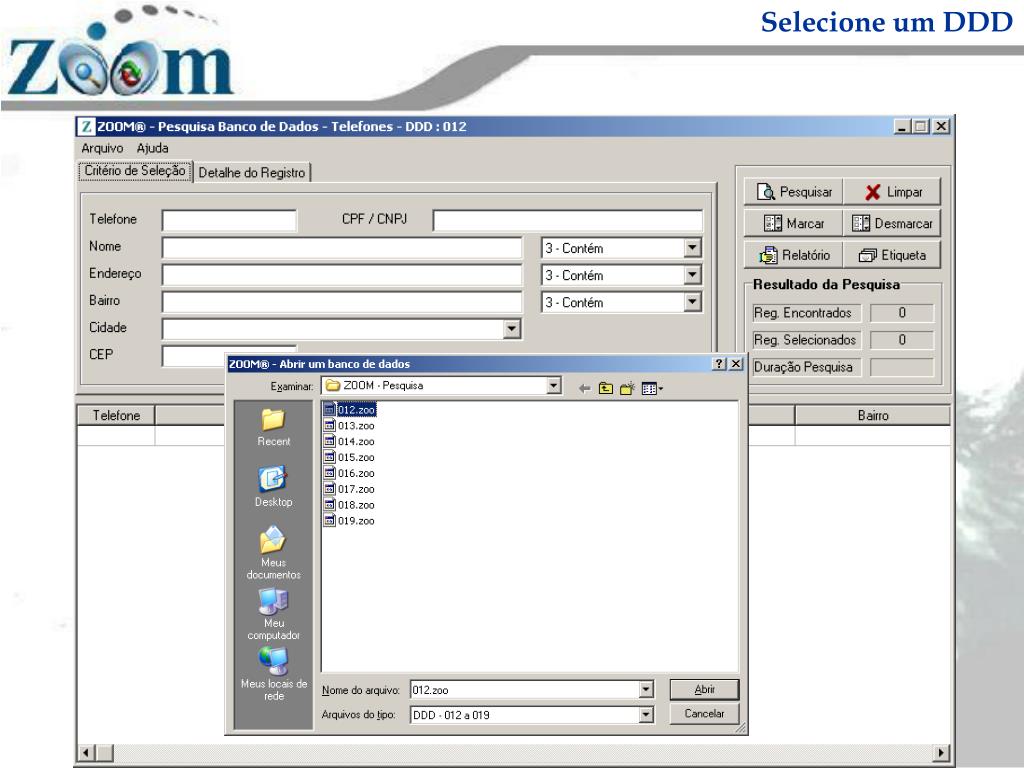The image size is (1024, 768).
Task: Expand the Nome match-type dropdown
Action: coord(692,248)
